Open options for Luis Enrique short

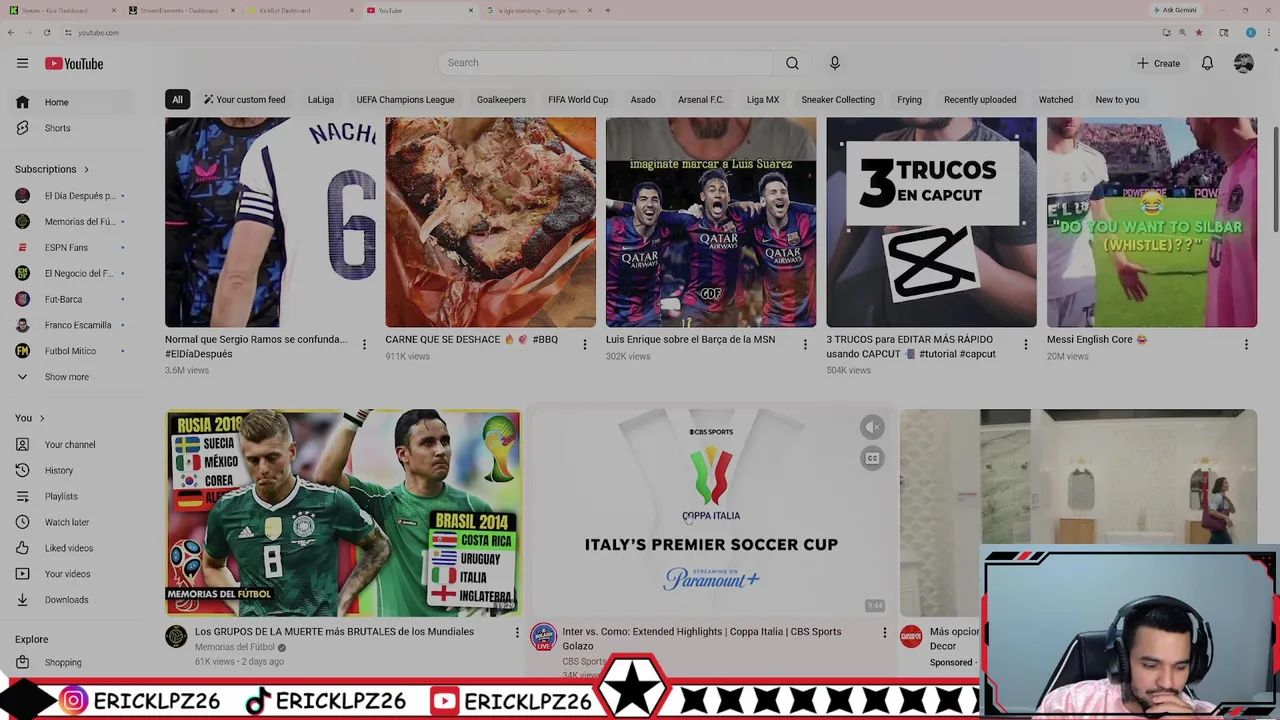point(805,344)
